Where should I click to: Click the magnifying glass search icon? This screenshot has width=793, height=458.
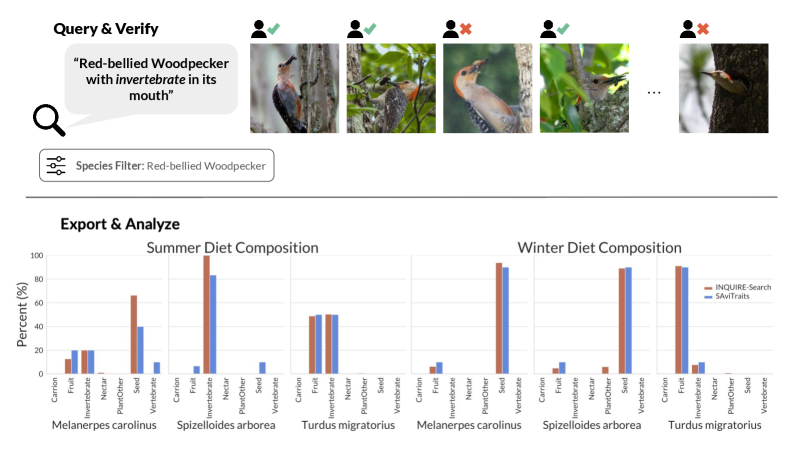49,120
